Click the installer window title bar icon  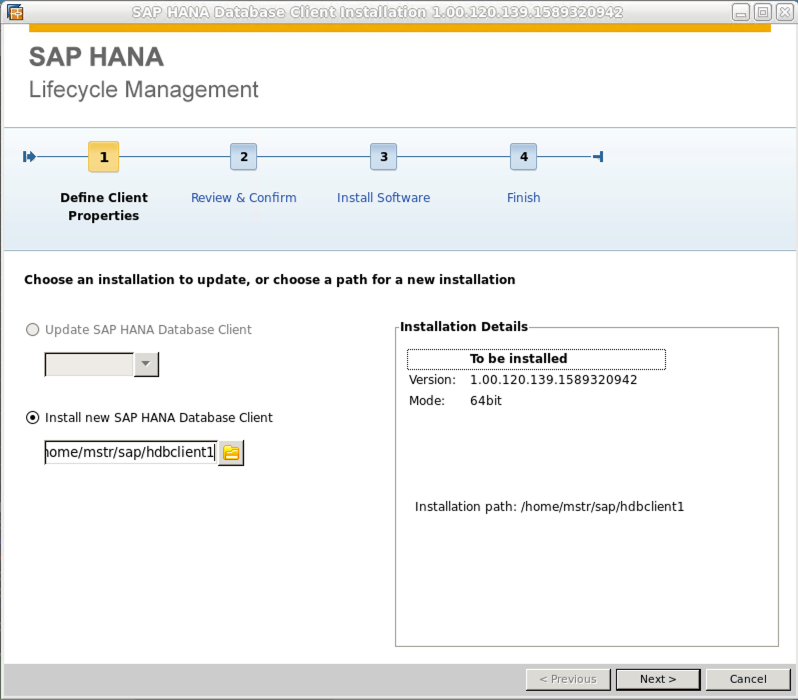pyautogui.click(x=15, y=12)
